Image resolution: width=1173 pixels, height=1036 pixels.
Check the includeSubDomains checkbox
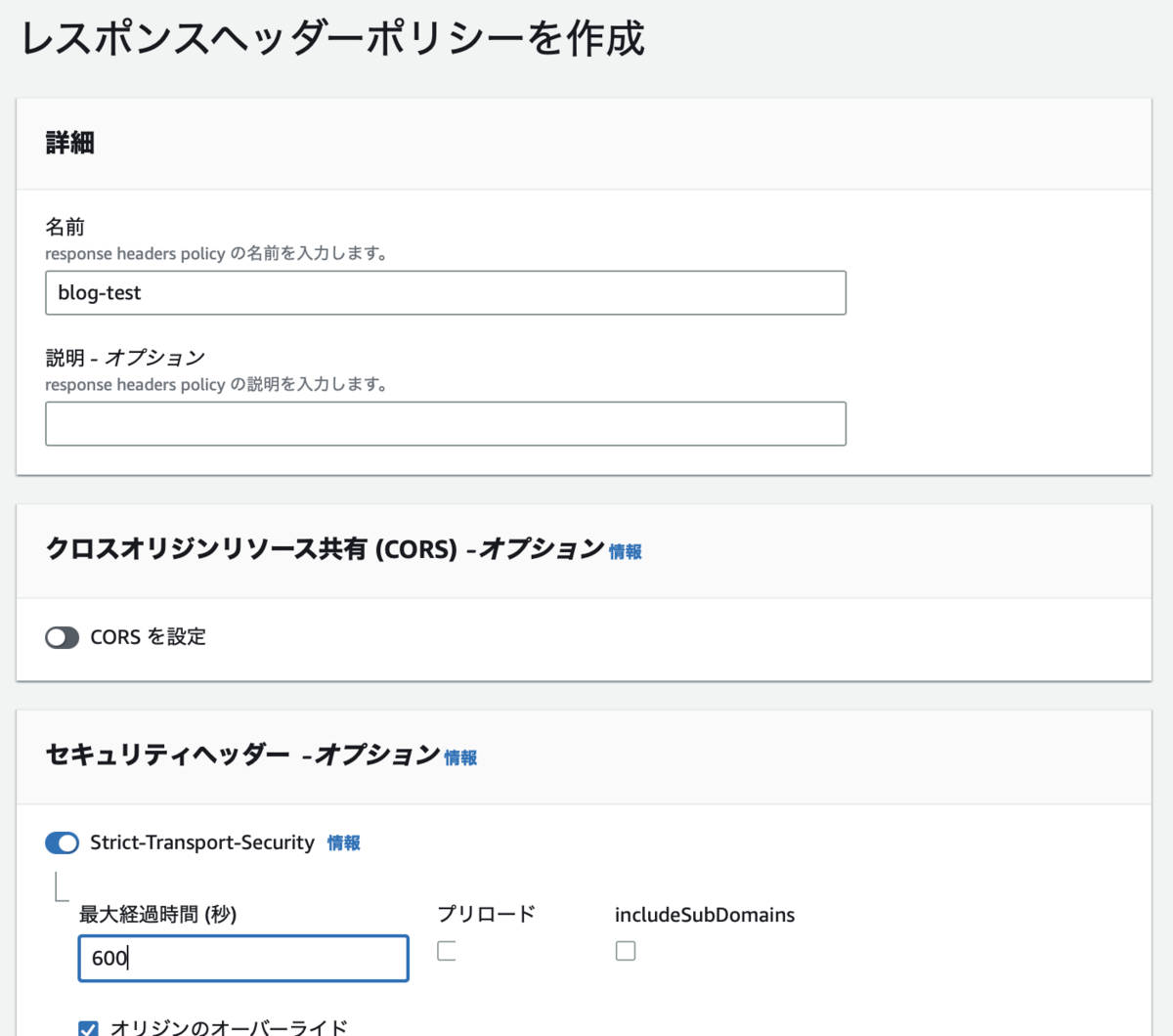(626, 951)
